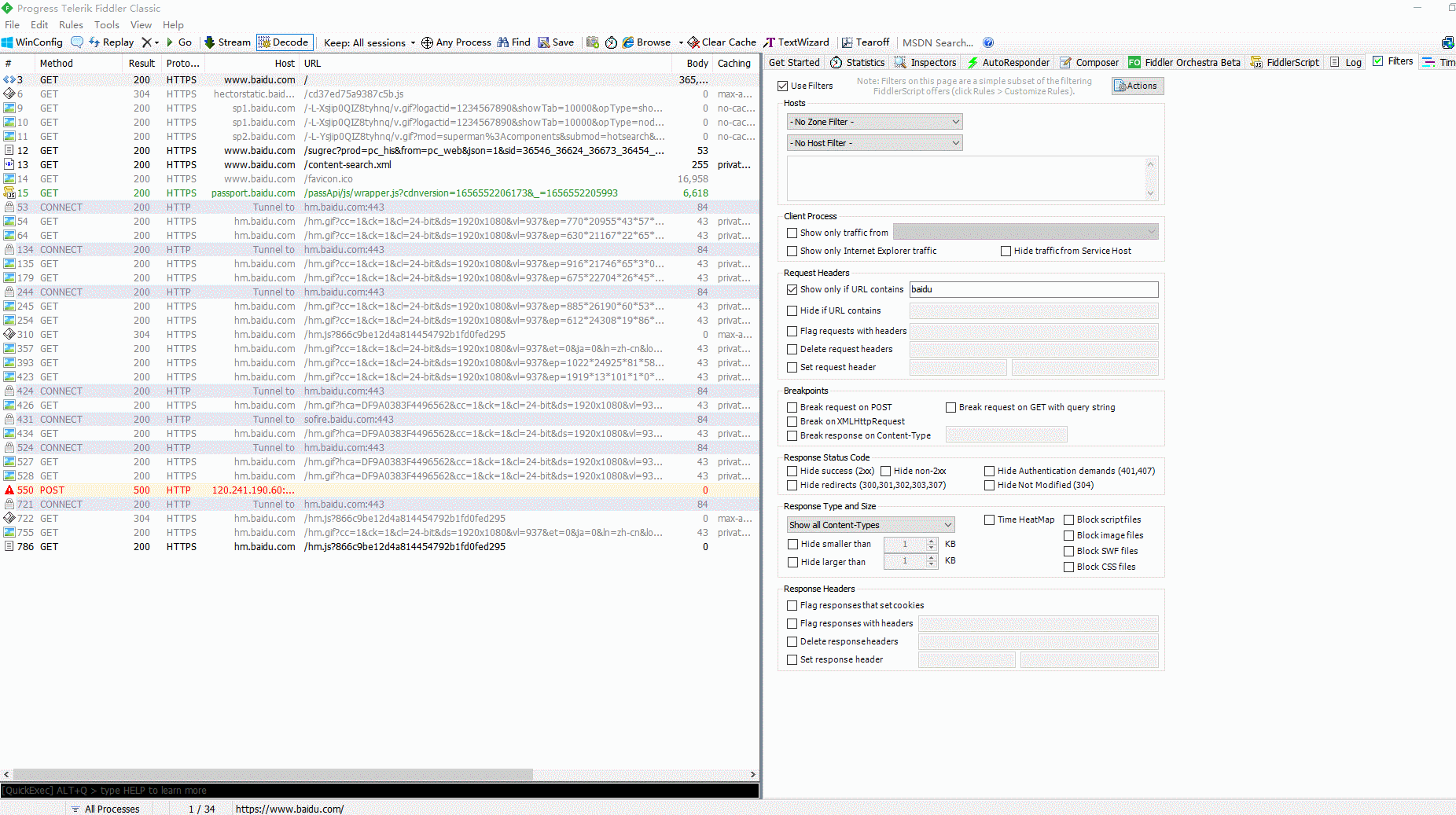This screenshot has width=1456, height=815.
Task: Select session 15 passport.baidu.com row
Action: (x=380, y=193)
